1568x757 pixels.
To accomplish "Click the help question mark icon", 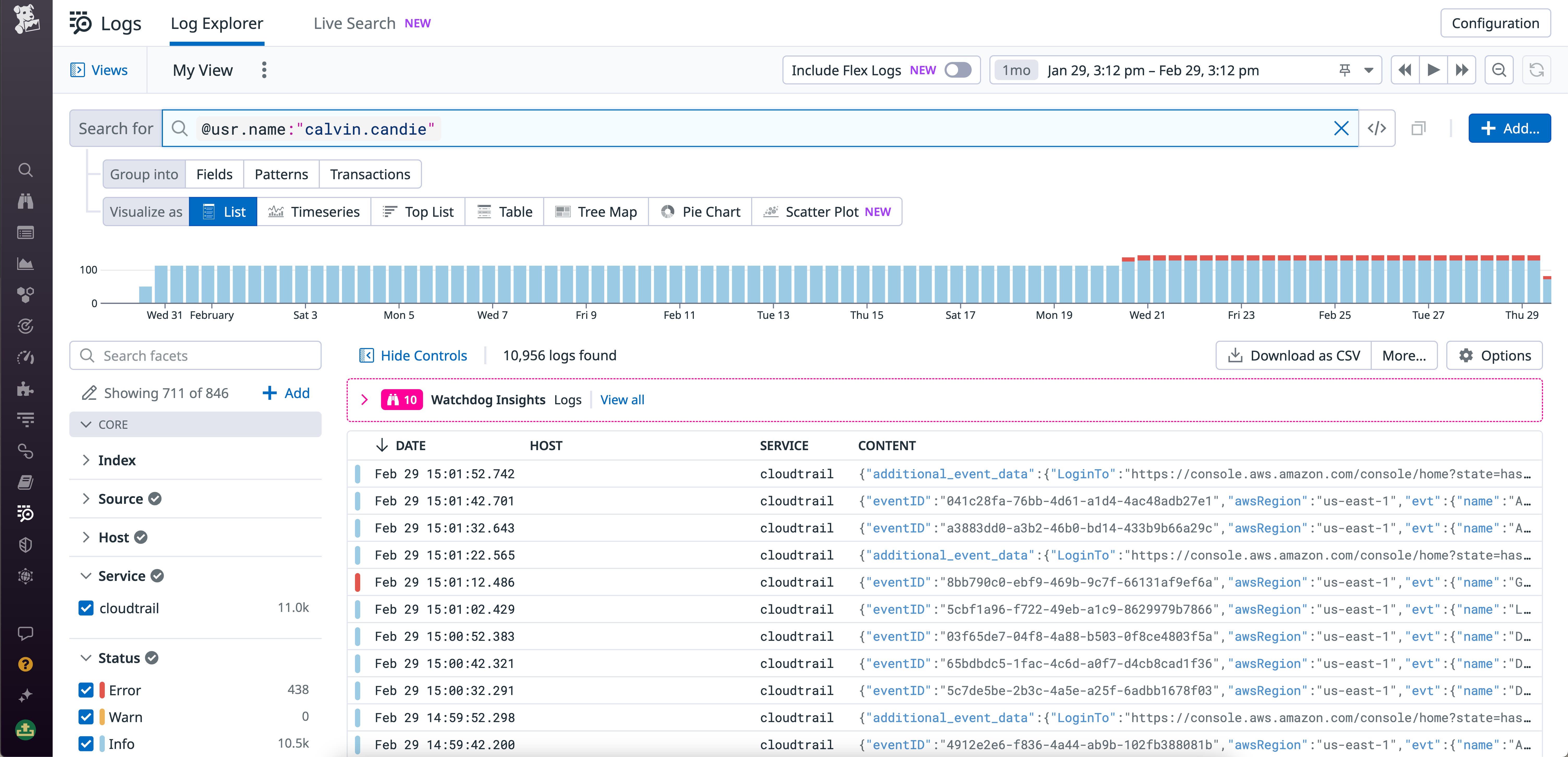I will point(25,664).
